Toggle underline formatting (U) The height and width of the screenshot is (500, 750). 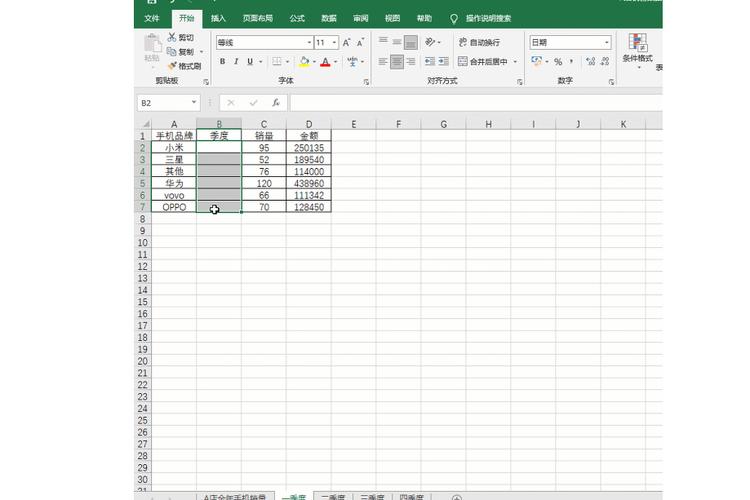pyautogui.click(x=250, y=62)
